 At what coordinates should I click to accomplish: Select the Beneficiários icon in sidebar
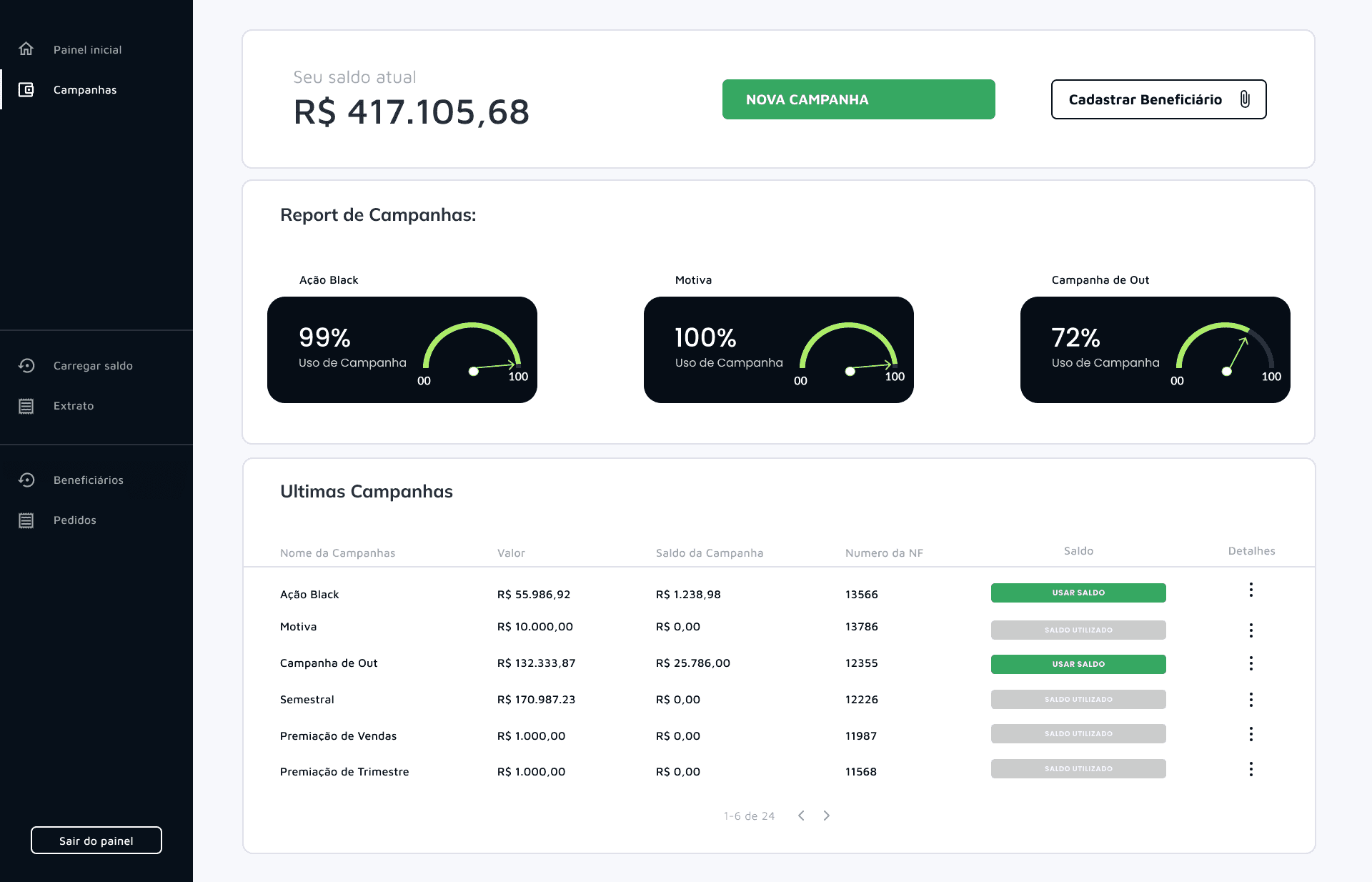tap(26, 480)
